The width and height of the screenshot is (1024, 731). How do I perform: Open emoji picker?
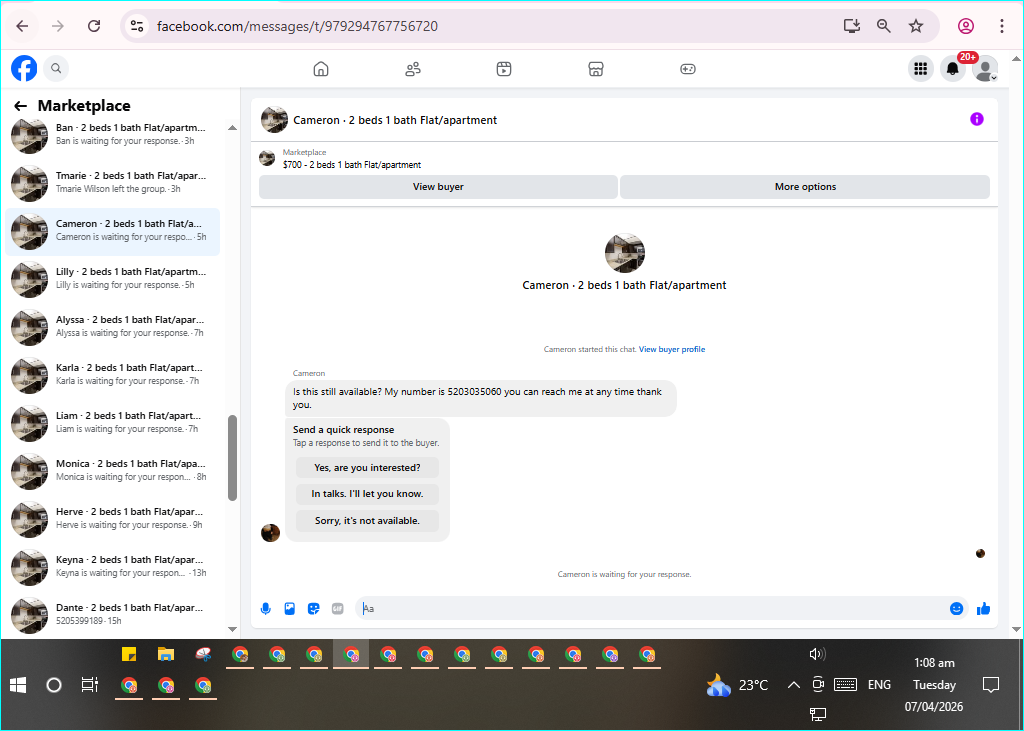[956, 609]
